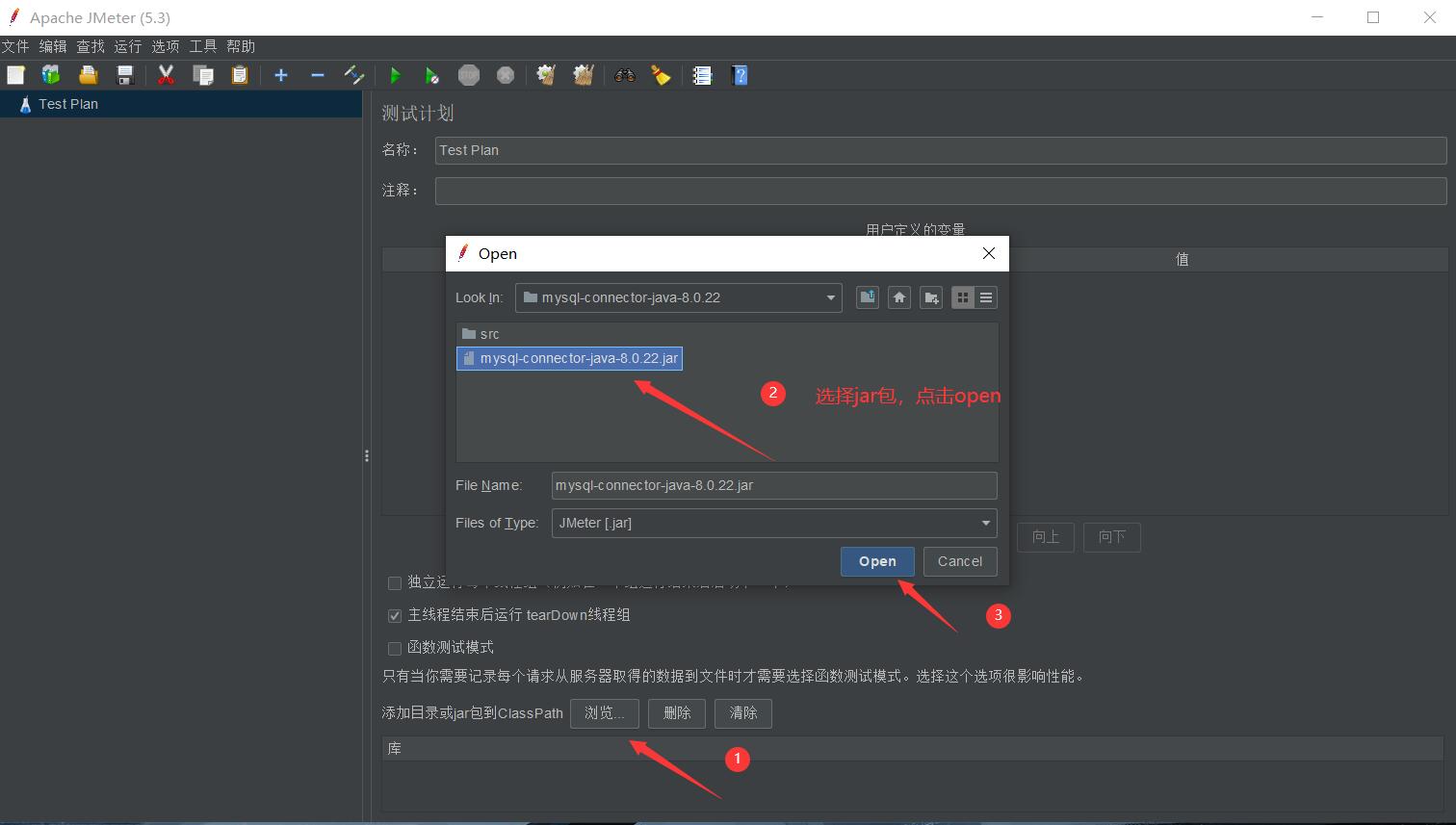
Task: Toggle the 独立运行 thread group checkbox
Action: pyautogui.click(x=395, y=582)
